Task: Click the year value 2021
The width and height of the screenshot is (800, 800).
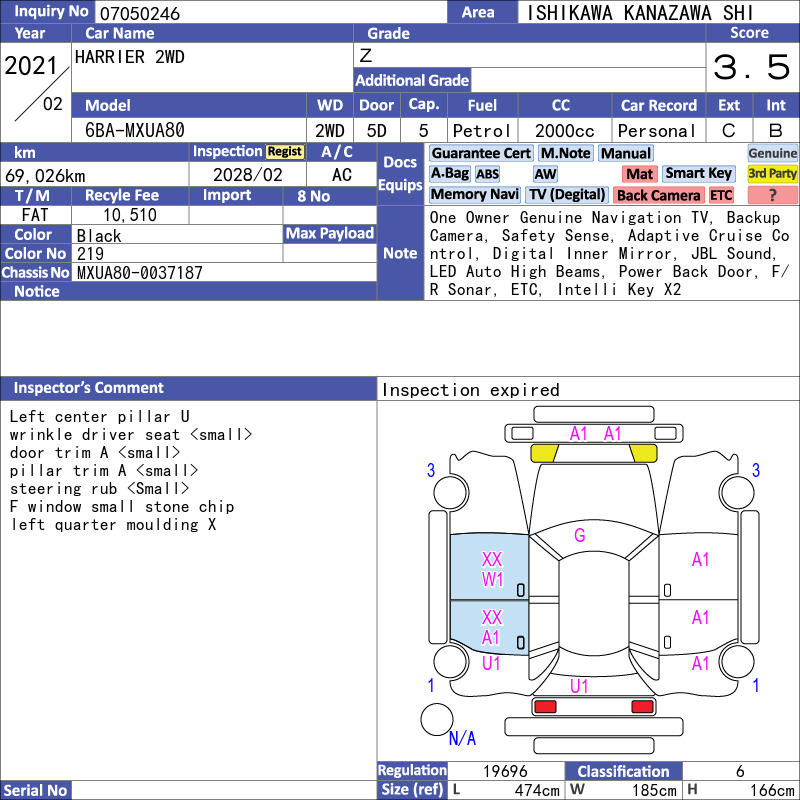Action: (x=31, y=65)
